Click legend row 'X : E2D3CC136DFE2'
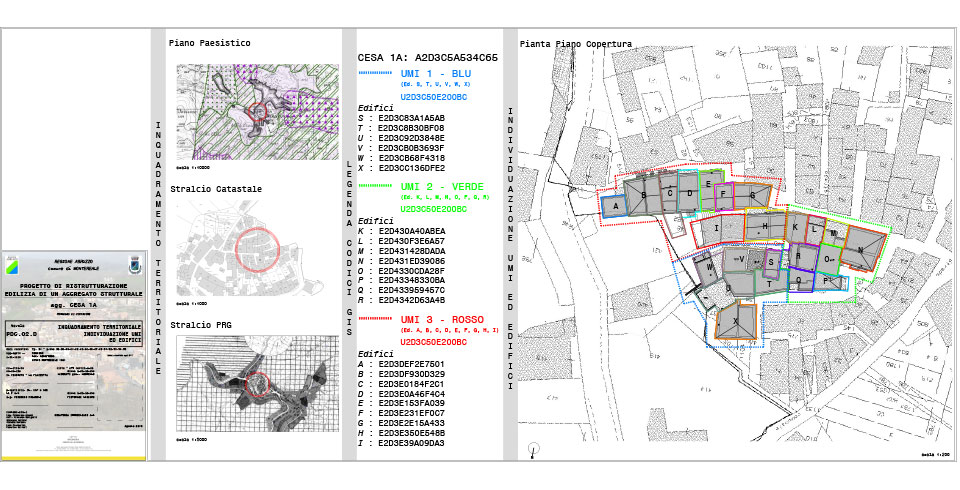This screenshot has height=490, width=960. coord(402,168)
